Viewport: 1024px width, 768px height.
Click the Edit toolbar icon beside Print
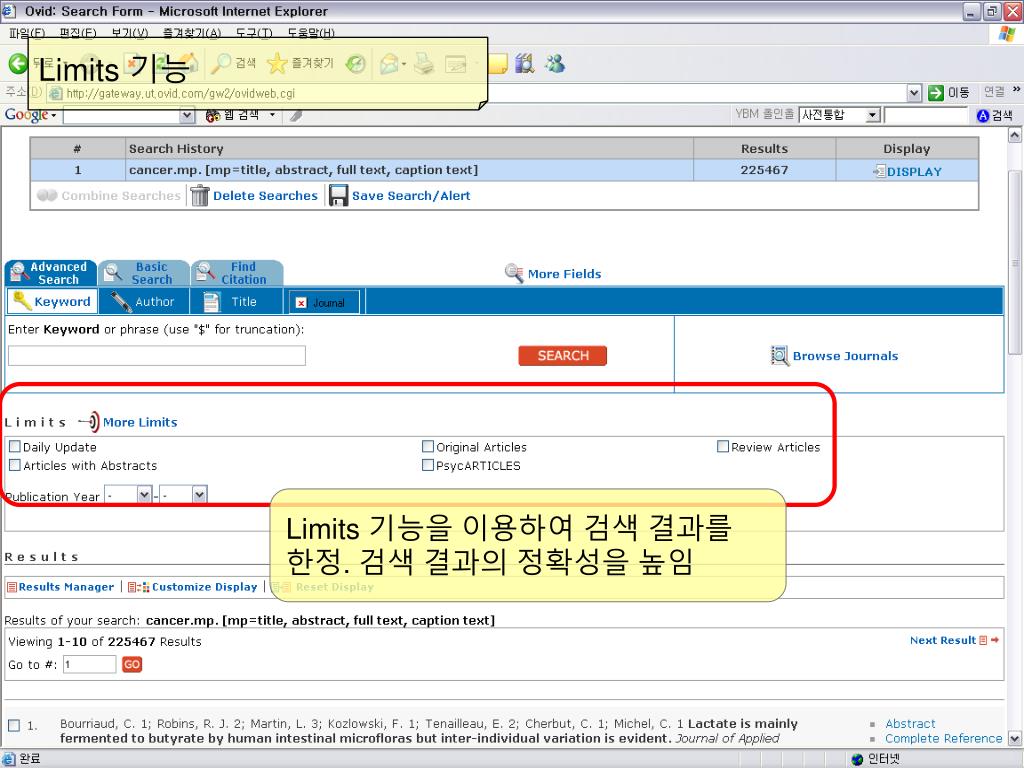tap(455, 64)
